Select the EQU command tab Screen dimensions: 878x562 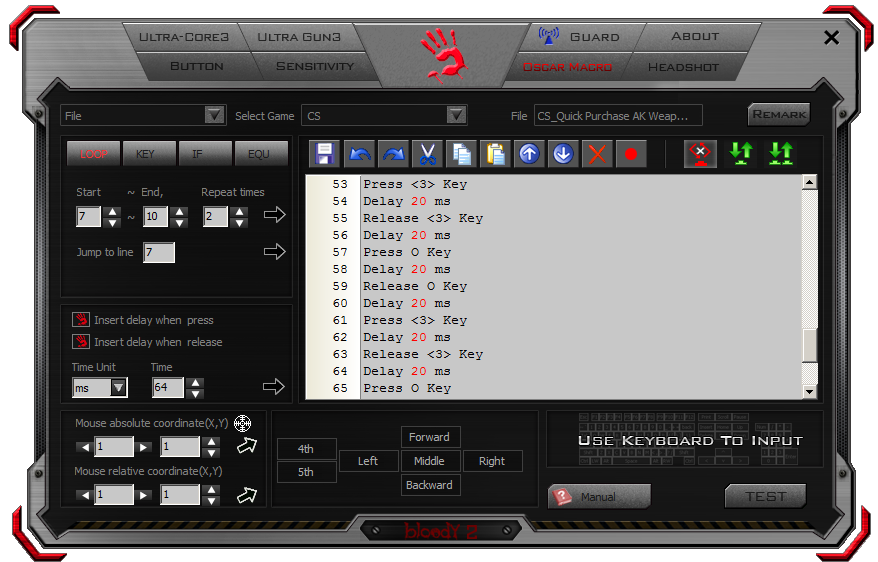click(x=259, y=153)
